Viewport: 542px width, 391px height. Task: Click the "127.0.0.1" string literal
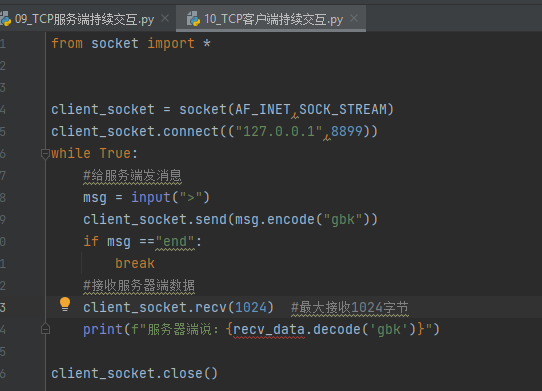click(279, 132)
